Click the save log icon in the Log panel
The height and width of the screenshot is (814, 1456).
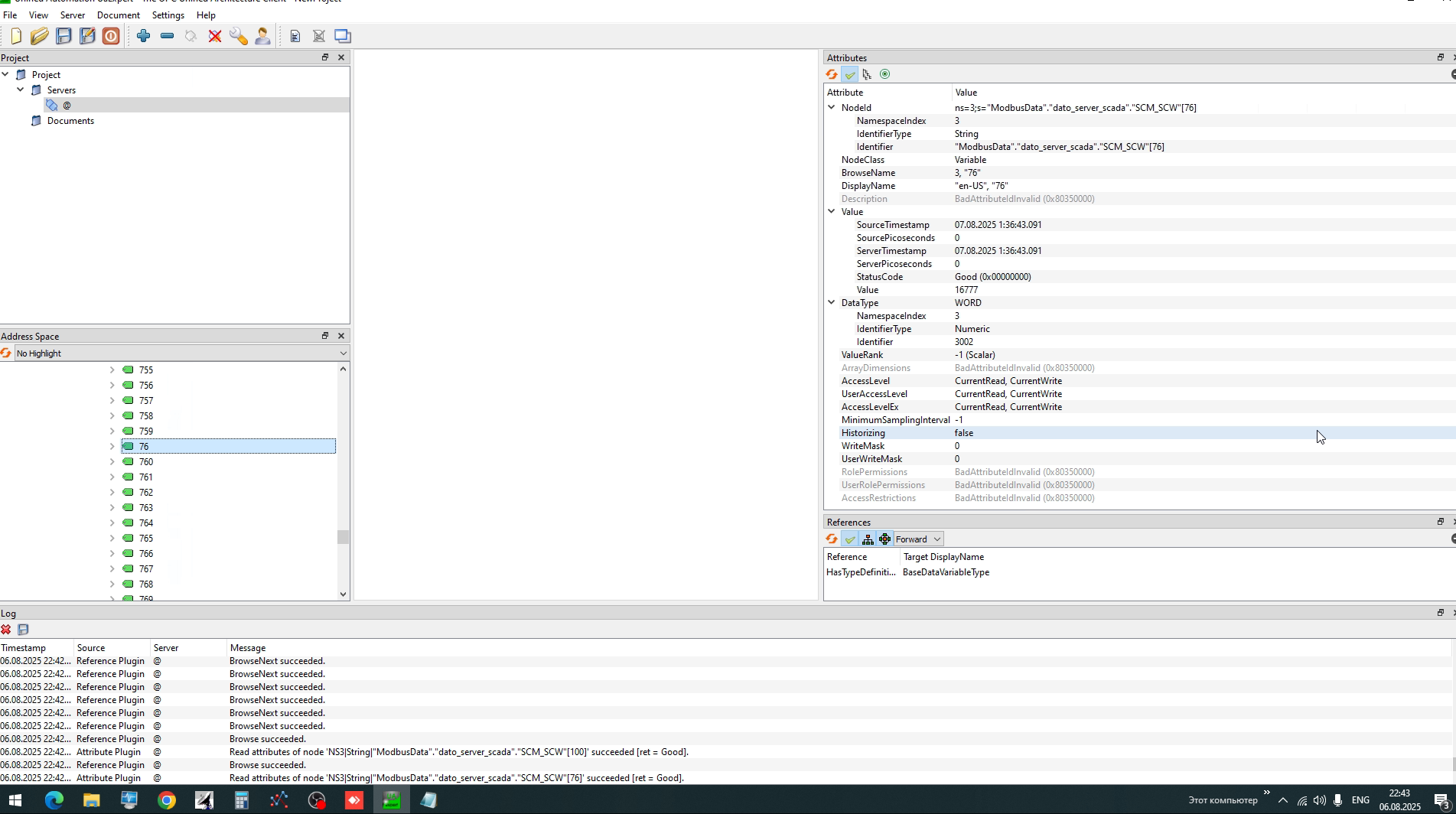click(x=23, y=630)
